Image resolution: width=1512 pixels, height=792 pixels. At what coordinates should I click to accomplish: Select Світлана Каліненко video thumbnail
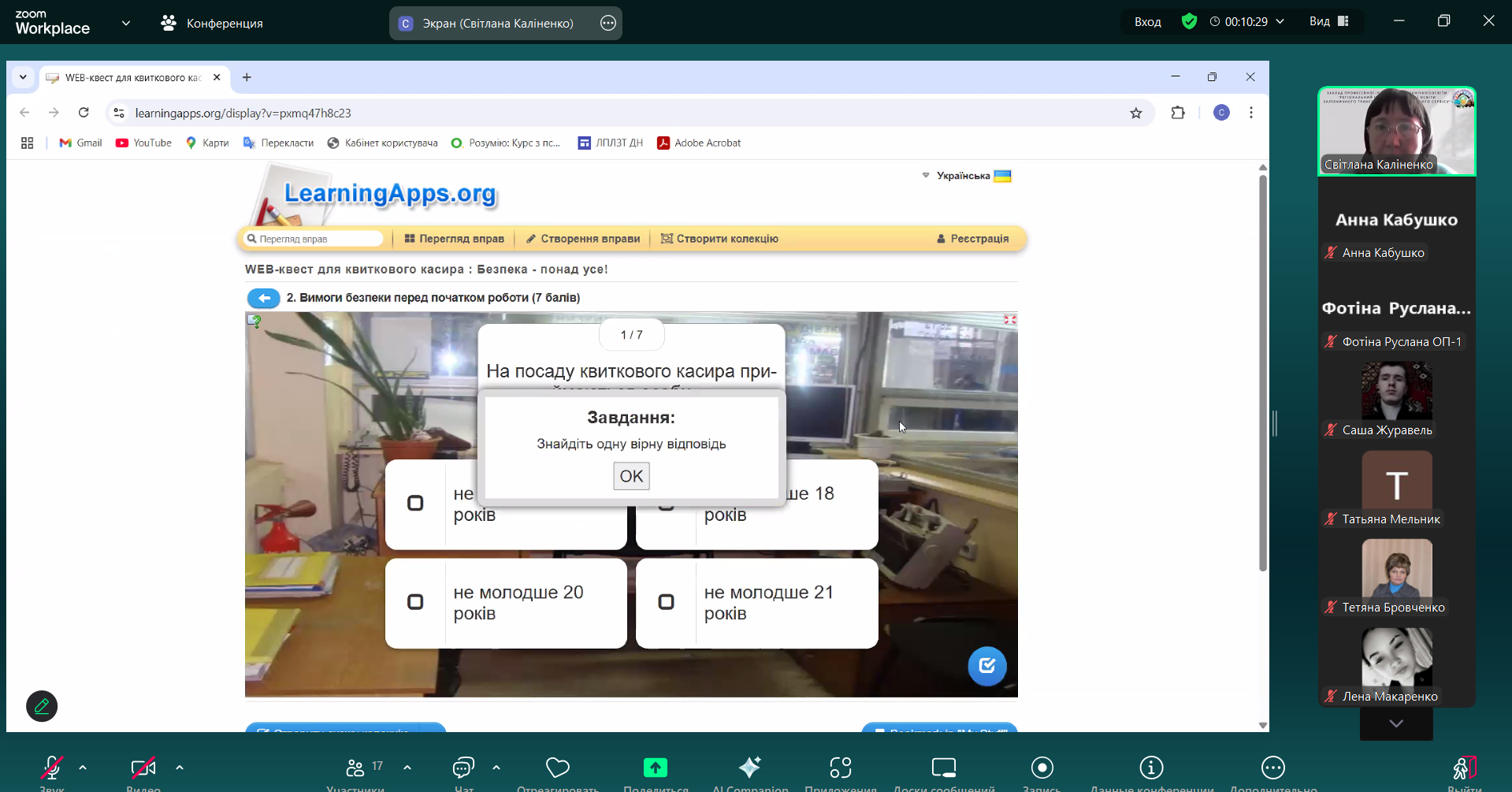click(x=1397, y=131)
